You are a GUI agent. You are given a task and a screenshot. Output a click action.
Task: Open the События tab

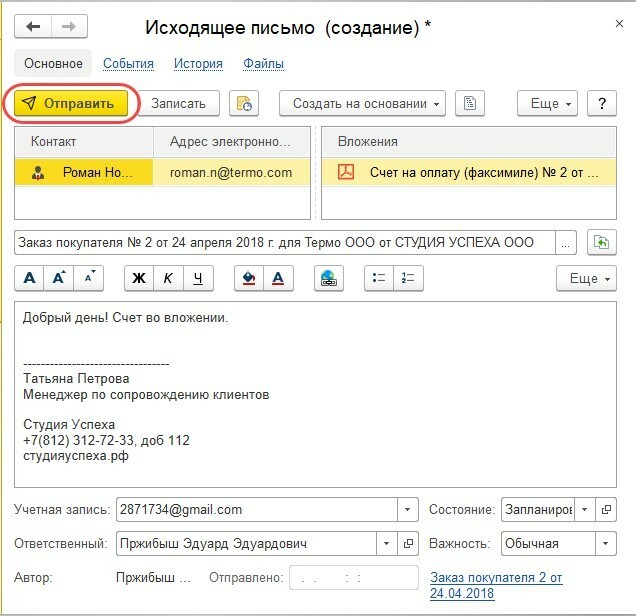point(128,64)
